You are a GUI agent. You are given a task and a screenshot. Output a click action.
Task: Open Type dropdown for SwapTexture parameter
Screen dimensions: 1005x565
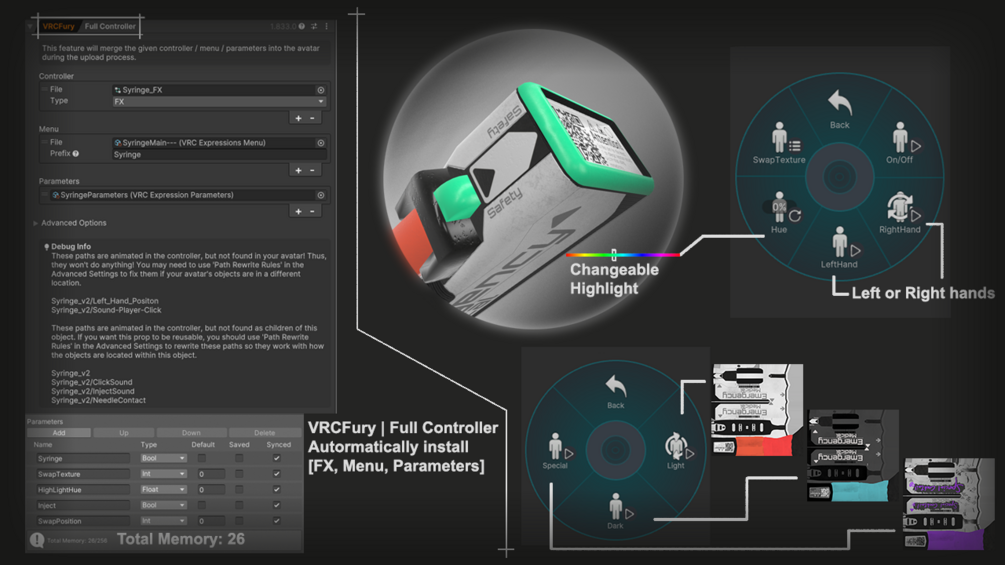coord(163,474)
